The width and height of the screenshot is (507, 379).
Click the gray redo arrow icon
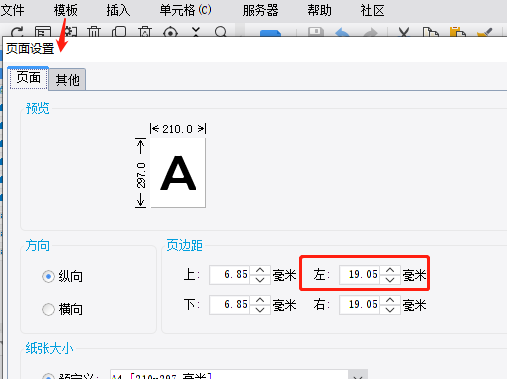[370, 32]
